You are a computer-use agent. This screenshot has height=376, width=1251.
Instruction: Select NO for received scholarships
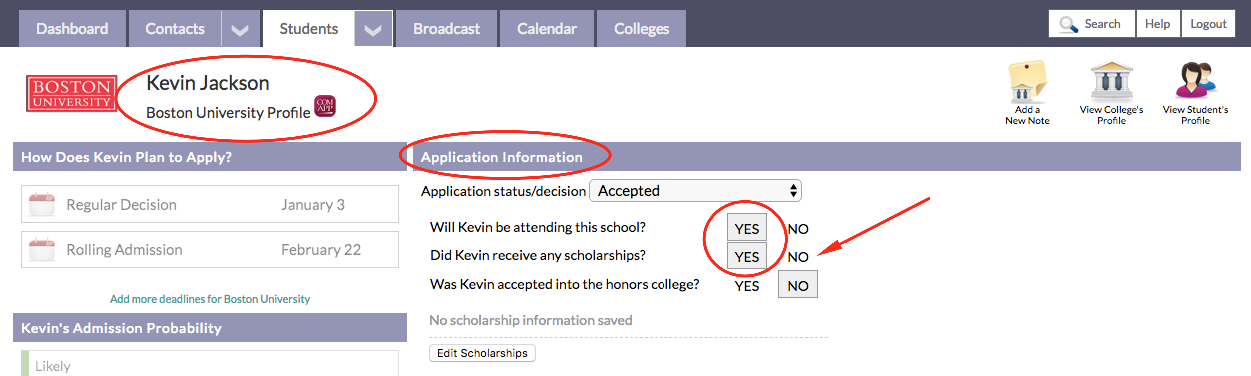pos(797,257)
